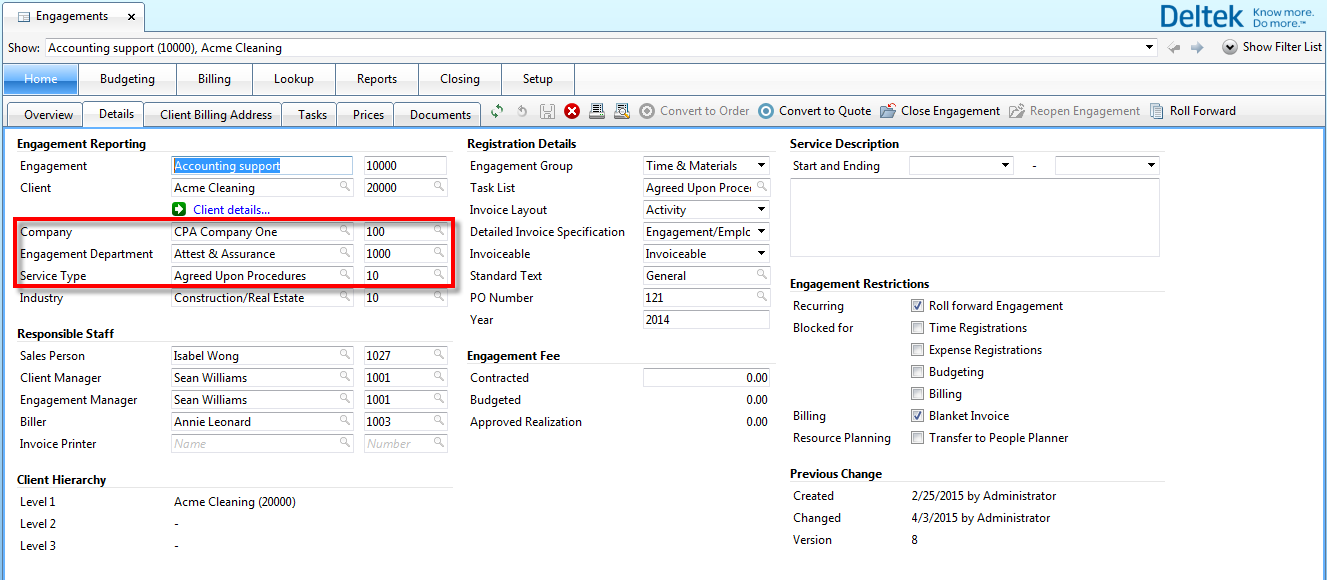Viewport: 1327px width, 580px height.
Task: Click the search icon in Sales Person field
Action: coord(344,355)
